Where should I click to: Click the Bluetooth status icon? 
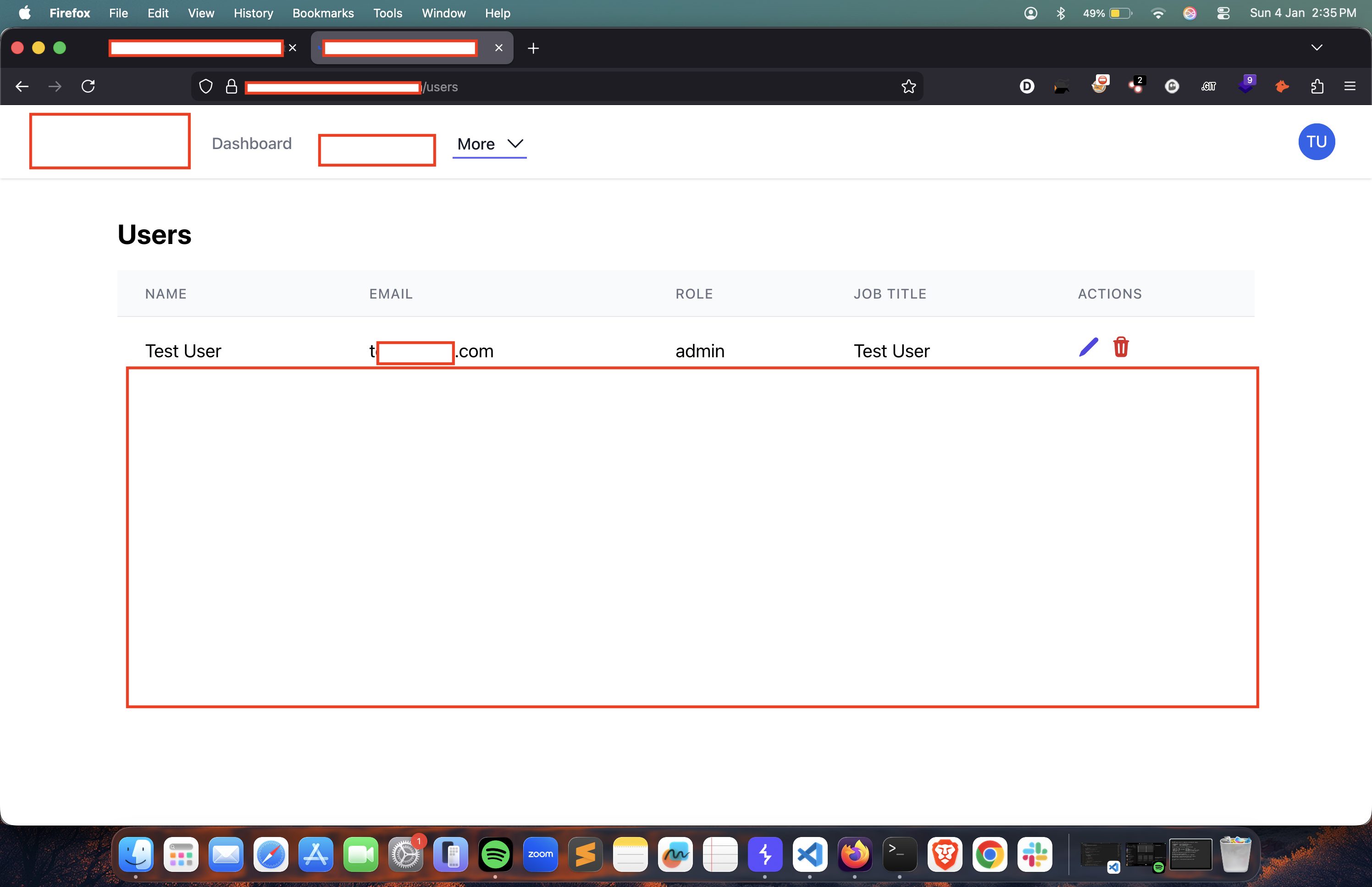click(1061, 13)
